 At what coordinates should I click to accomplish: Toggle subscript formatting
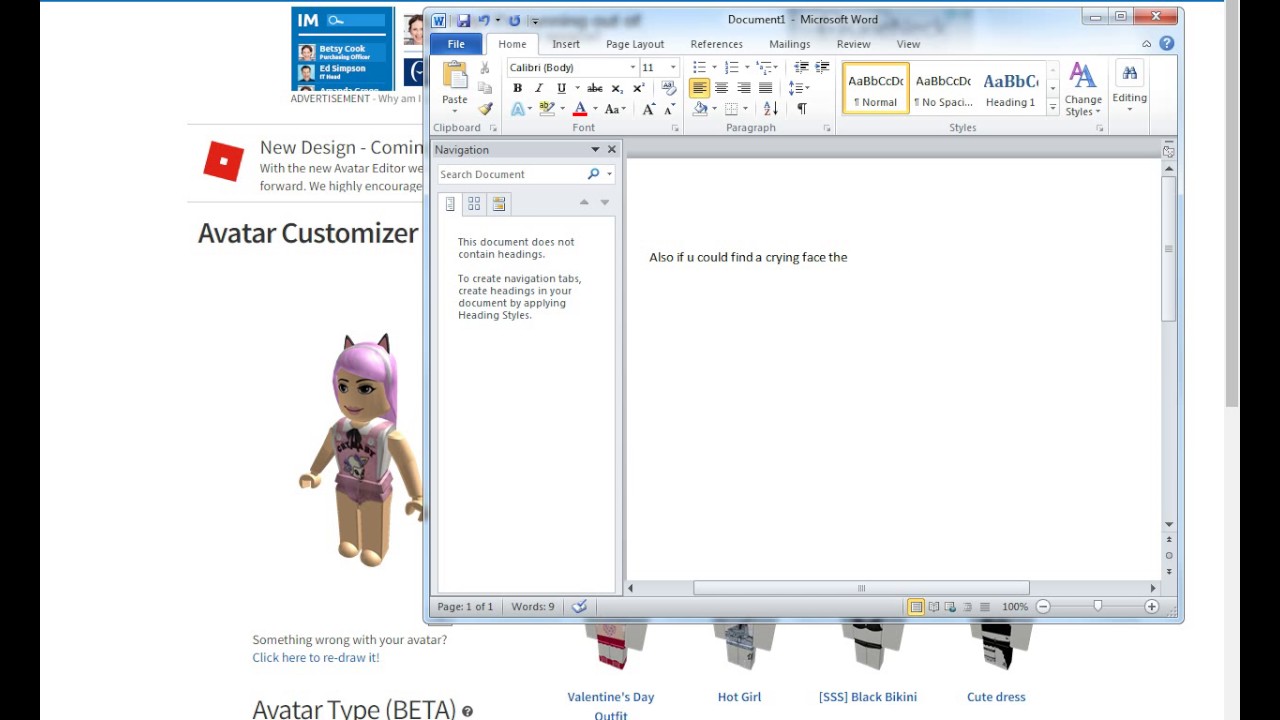(617, 88)
